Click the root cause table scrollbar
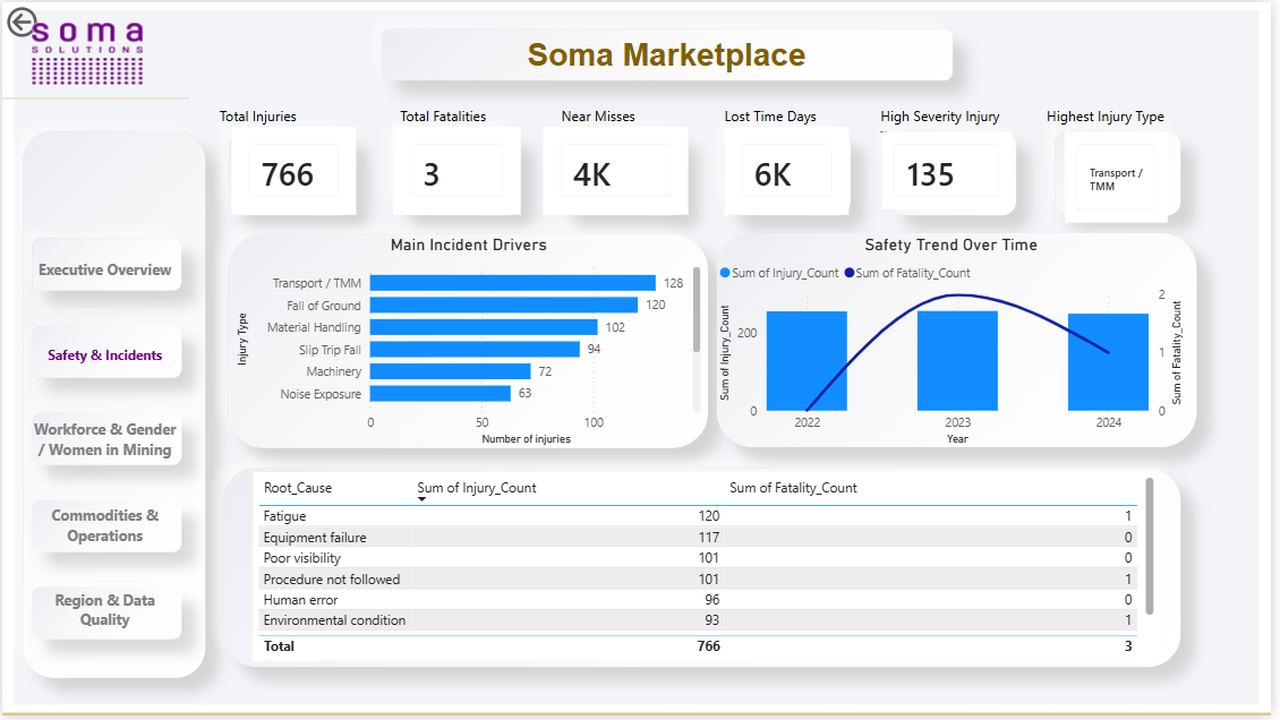The image size is (1280, 720). [1149, 546]
